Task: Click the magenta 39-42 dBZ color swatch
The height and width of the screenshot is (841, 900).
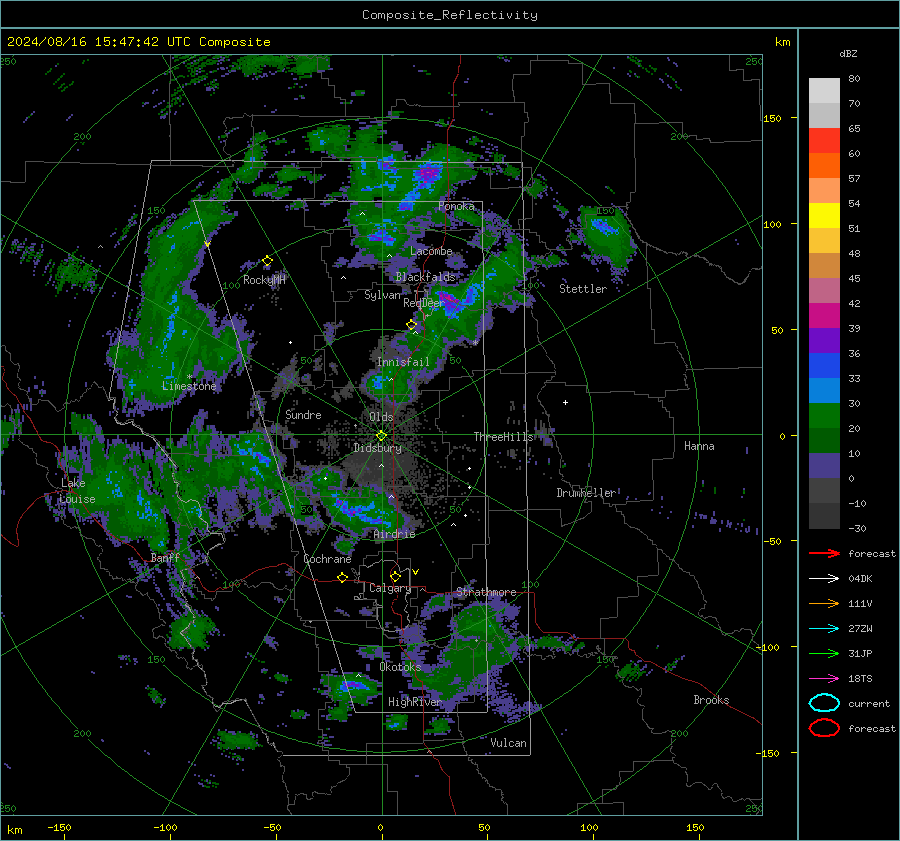Action: tap(824, 316)
